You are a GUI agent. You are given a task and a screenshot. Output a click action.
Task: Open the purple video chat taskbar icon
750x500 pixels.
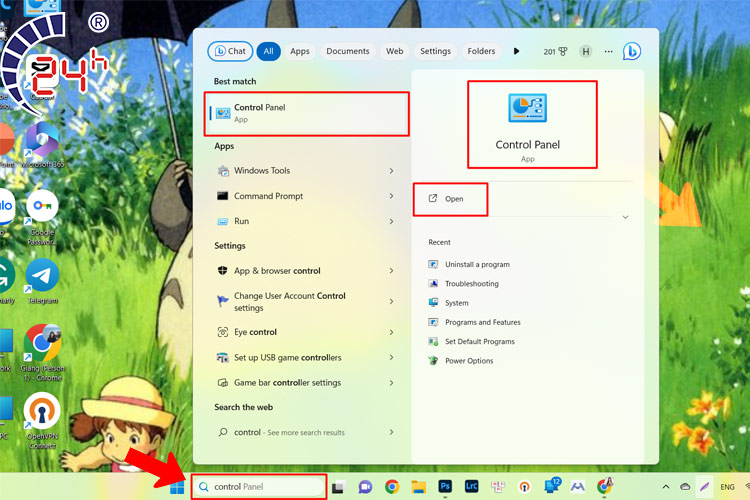tap(365, 487)
